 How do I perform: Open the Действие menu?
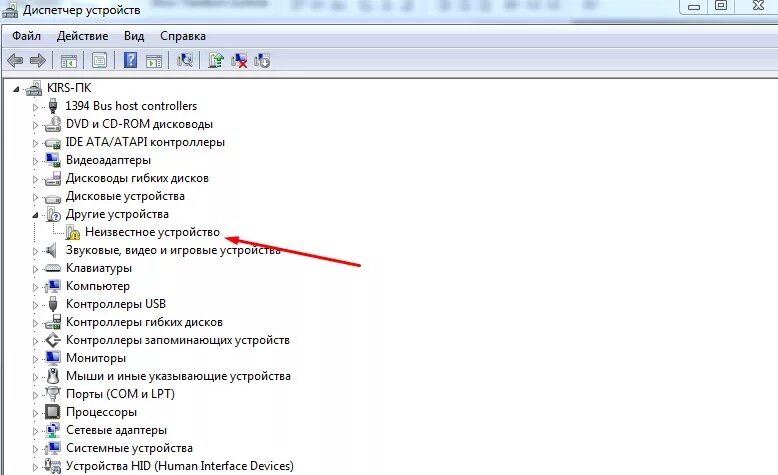point(82,36)
